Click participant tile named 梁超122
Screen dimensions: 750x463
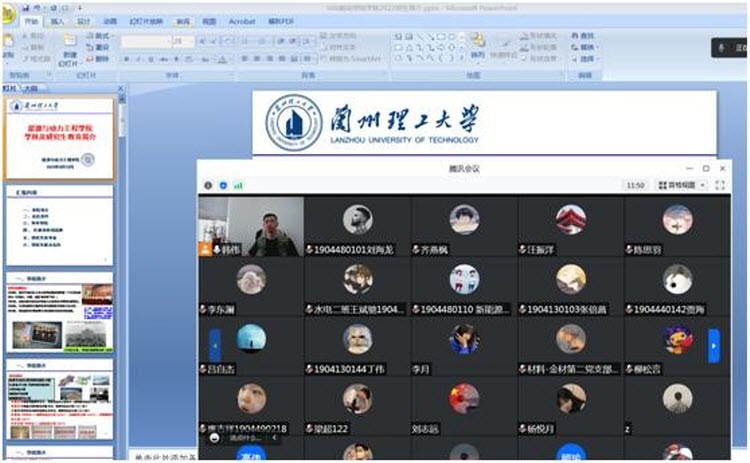(357, 410)
